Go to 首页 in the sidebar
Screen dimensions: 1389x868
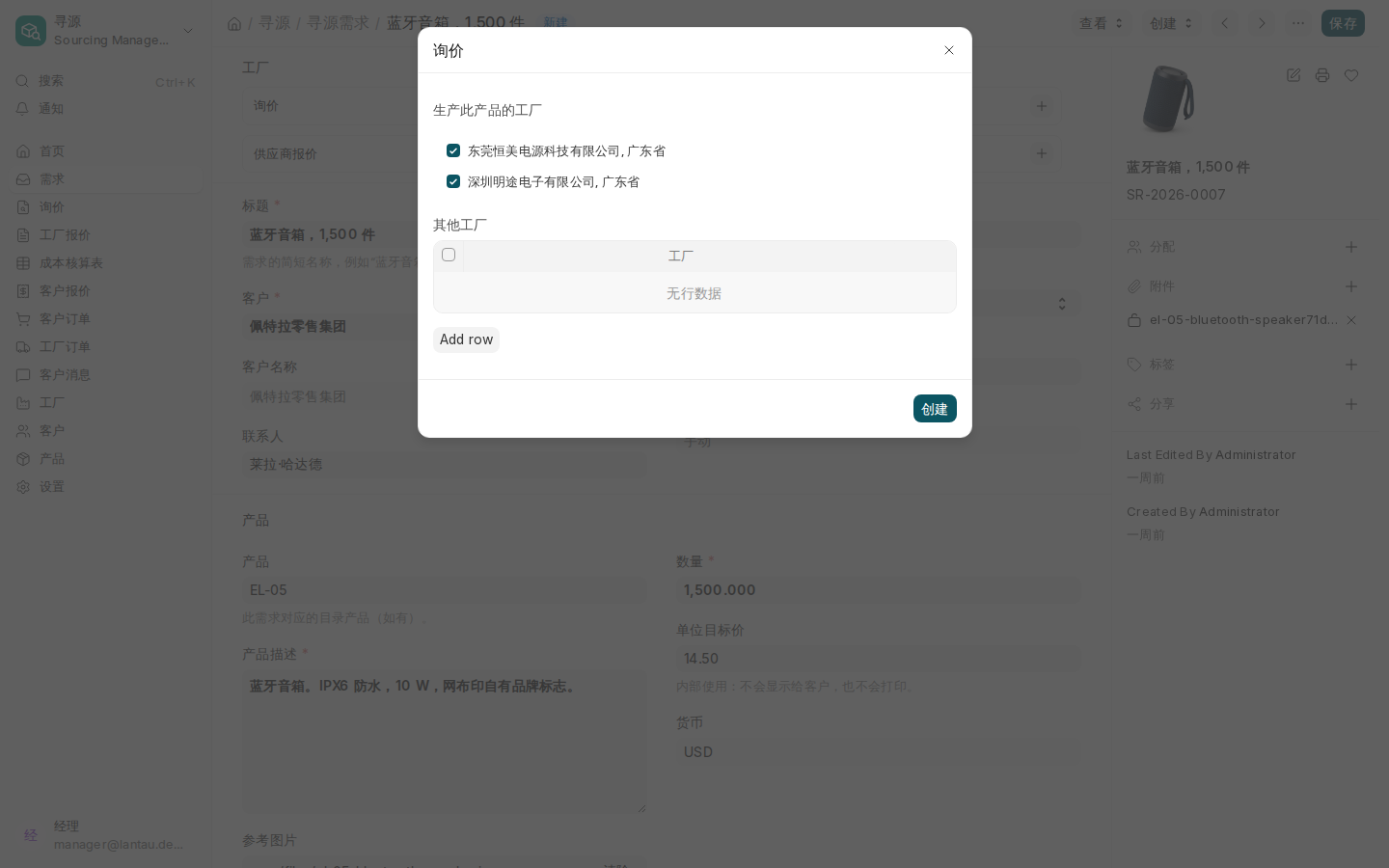[x=106, y=151]
